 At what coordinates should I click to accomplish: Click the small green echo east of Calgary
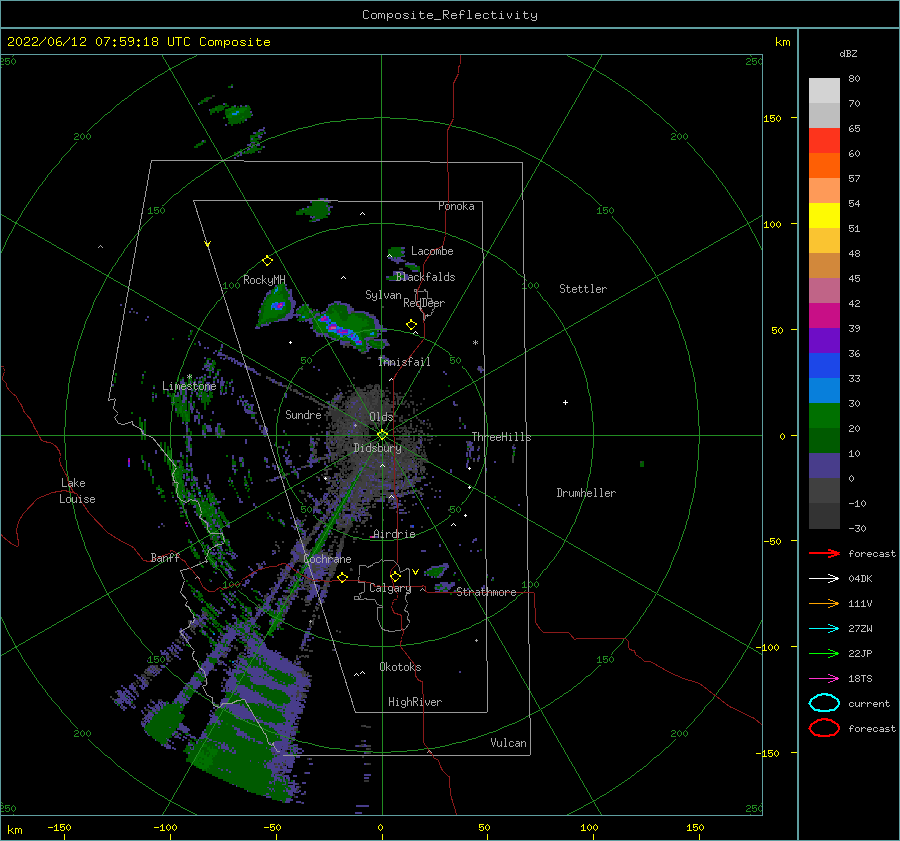(437, 571)
